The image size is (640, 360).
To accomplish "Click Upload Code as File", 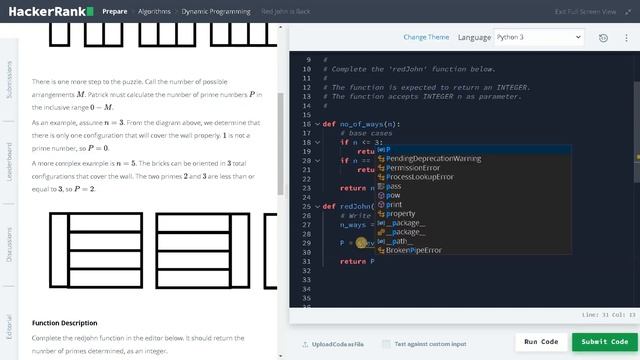I will tap(338, 344).
